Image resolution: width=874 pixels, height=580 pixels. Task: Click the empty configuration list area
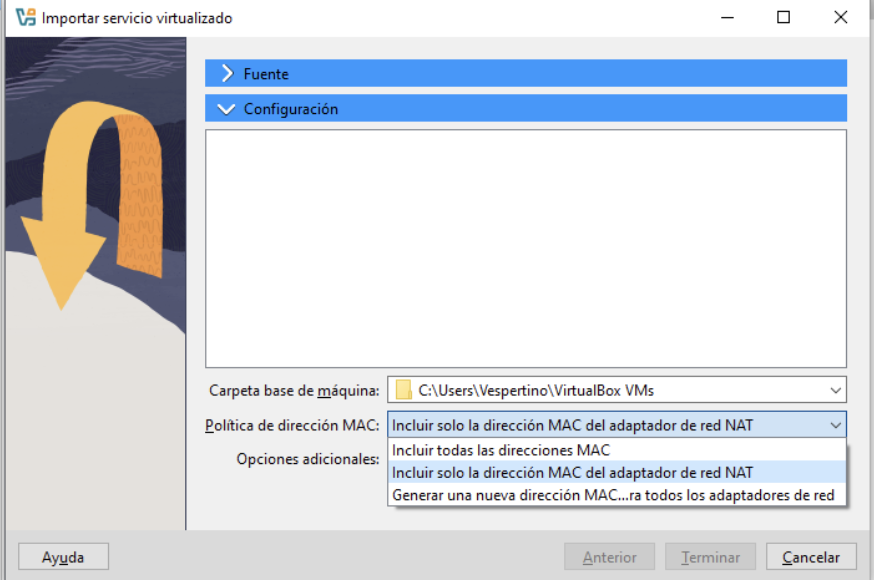click(526, 248)
